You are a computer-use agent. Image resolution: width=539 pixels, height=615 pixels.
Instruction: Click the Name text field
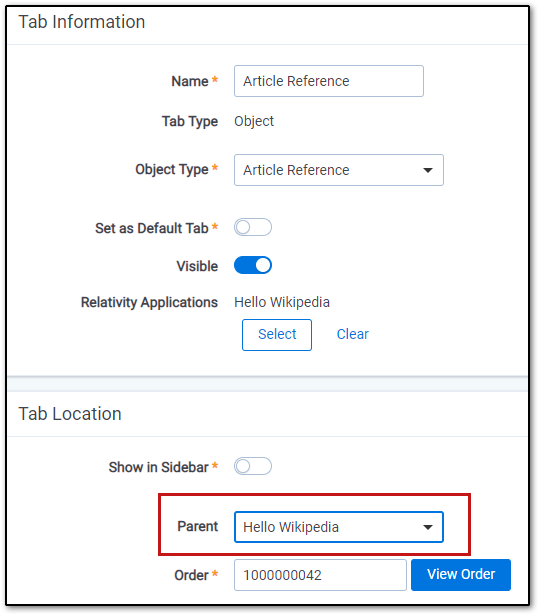tap(329, 81)
